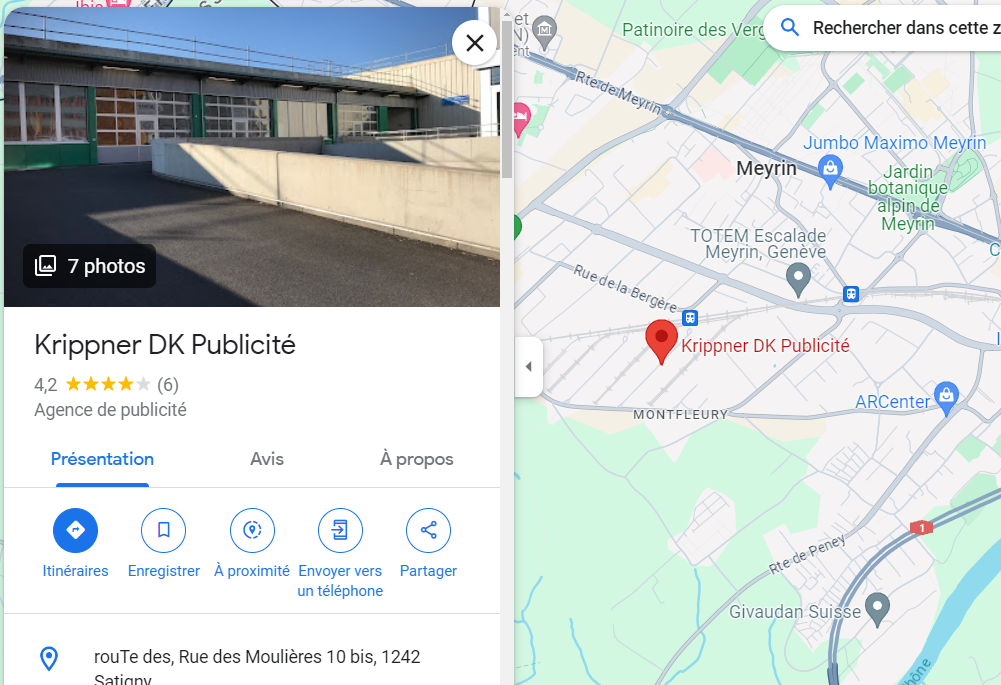Share place using Partager icon
The image size is (1001, 685).
click(x=428, y=530)
